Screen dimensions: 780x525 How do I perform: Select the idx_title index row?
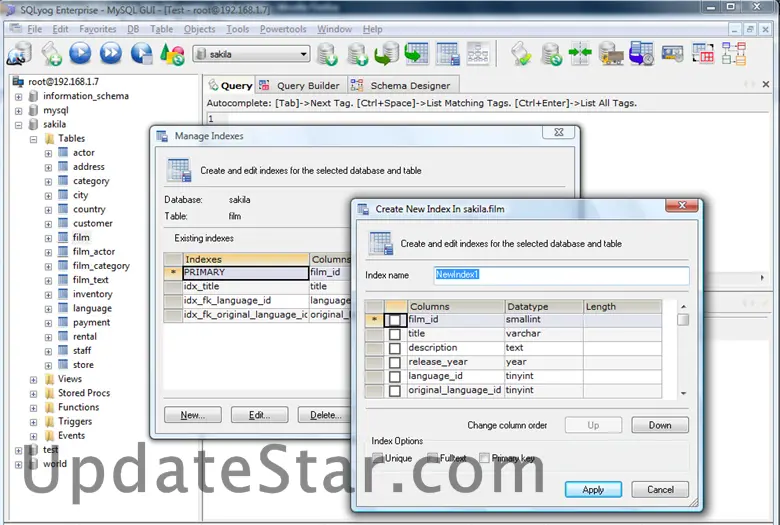coord(257,287)
